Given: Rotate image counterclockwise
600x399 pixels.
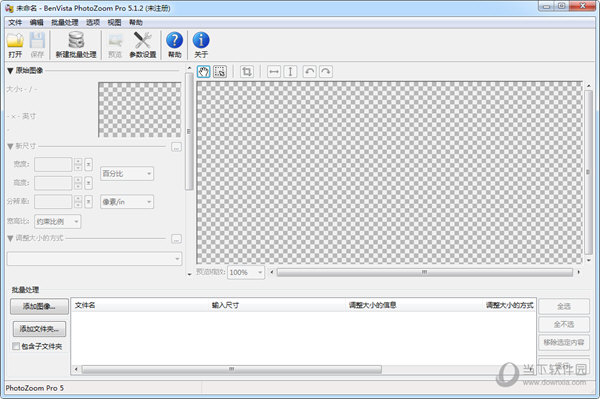Looking at the screenshot, I should (x=310, y=72).
